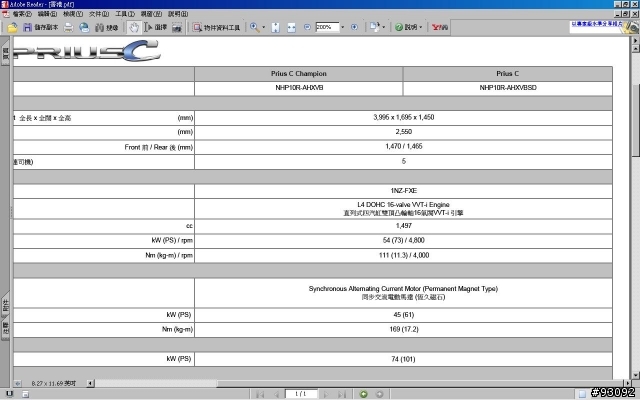
Task: Click the 111 (11.3) / 4,000 torque value
Action: 404,255
